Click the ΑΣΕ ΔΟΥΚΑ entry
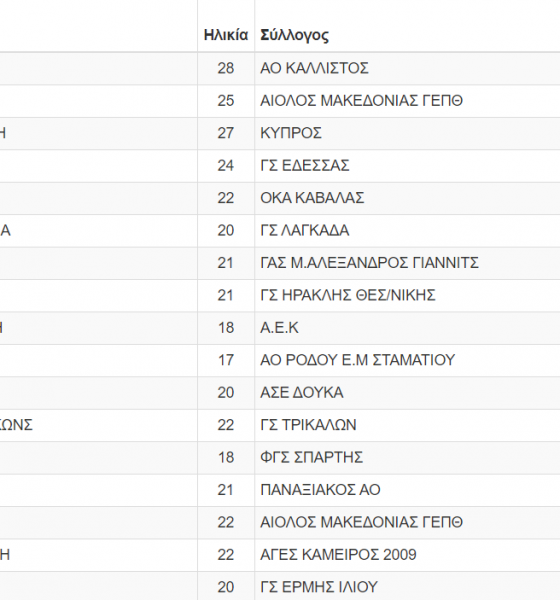The height and width of the screenshot is (600, 560). click(x=302, y=393)
